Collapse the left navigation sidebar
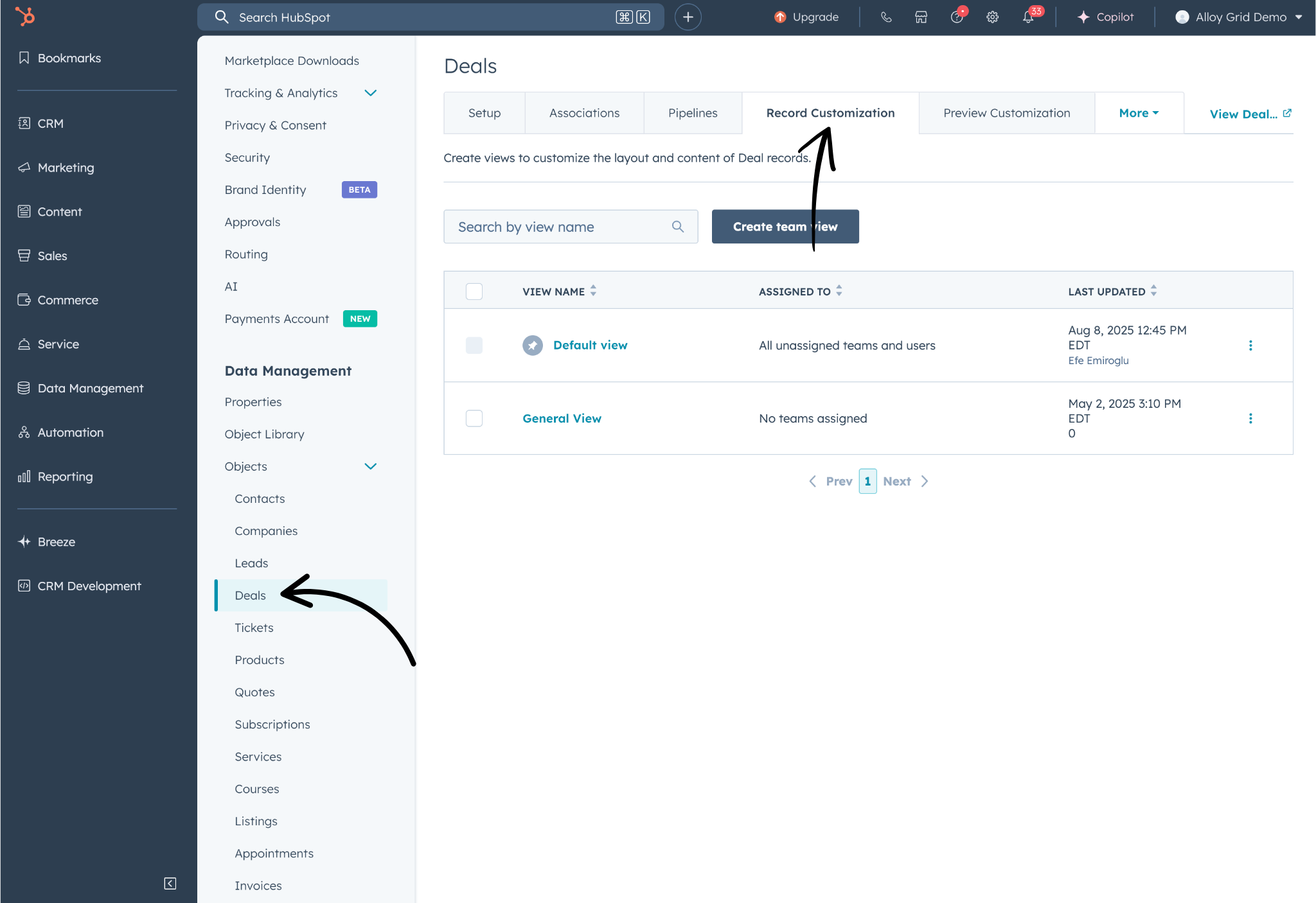Screen dimensions: 1316x903 (x=170, y=883)
